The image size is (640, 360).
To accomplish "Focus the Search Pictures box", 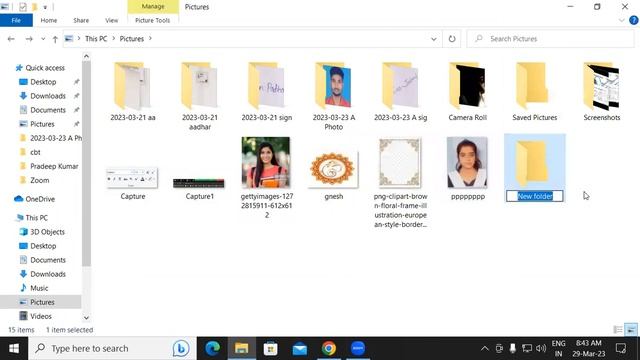I will tap(550, 39).
